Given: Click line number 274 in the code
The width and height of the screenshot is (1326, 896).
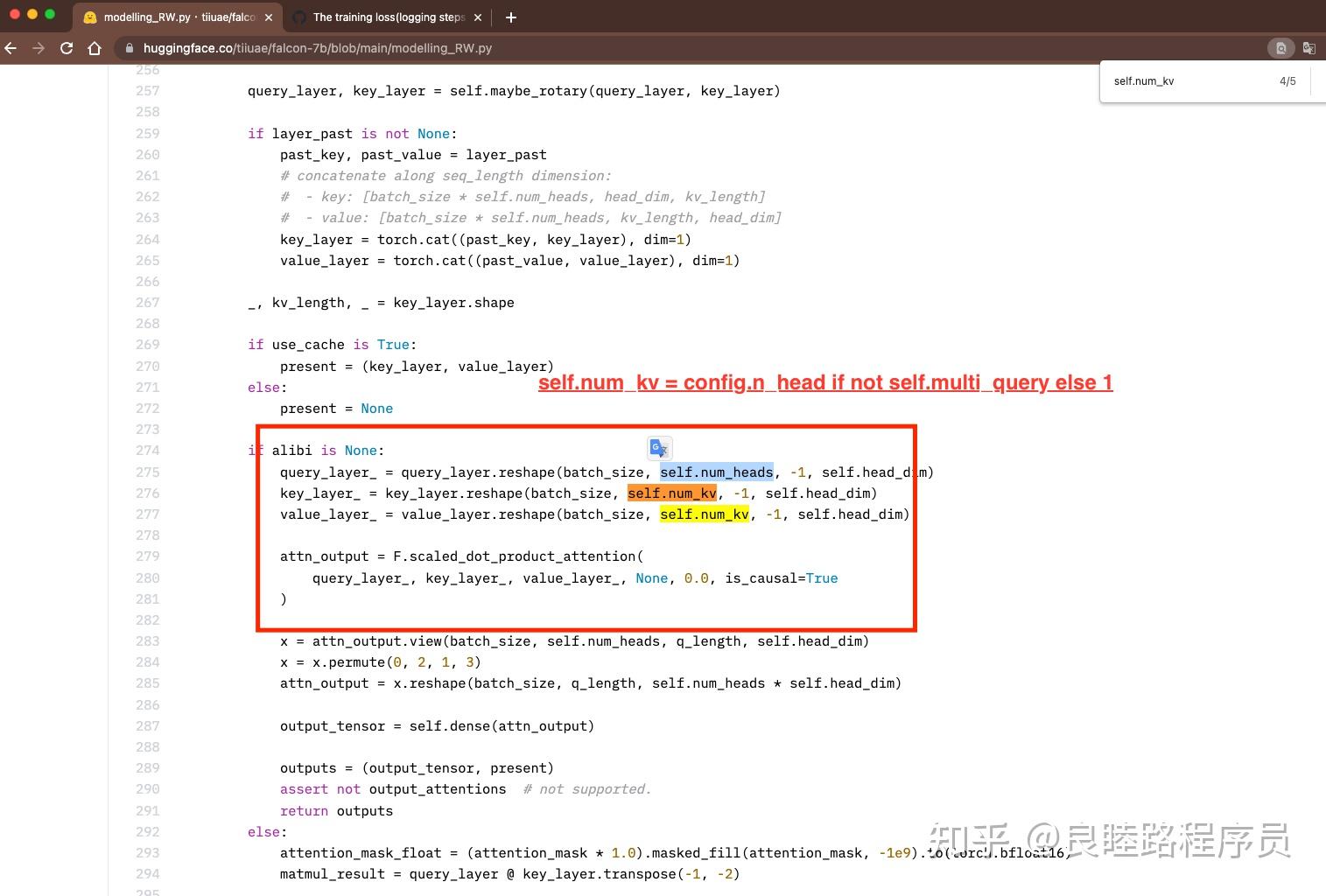Looking at the screenshot, I should 147,450.
